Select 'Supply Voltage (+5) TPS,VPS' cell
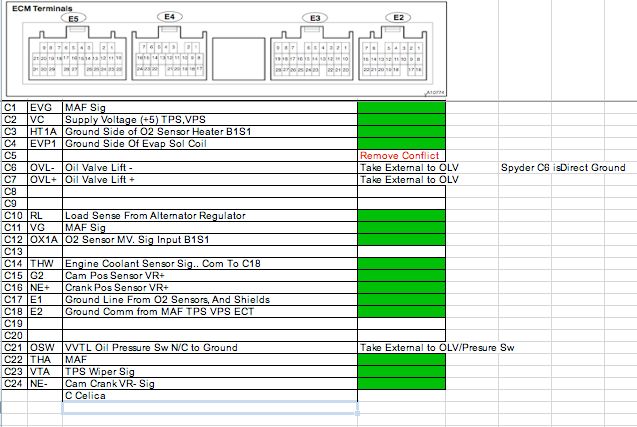The width and height of the screenshot is (637, 427). pos(210,119)
